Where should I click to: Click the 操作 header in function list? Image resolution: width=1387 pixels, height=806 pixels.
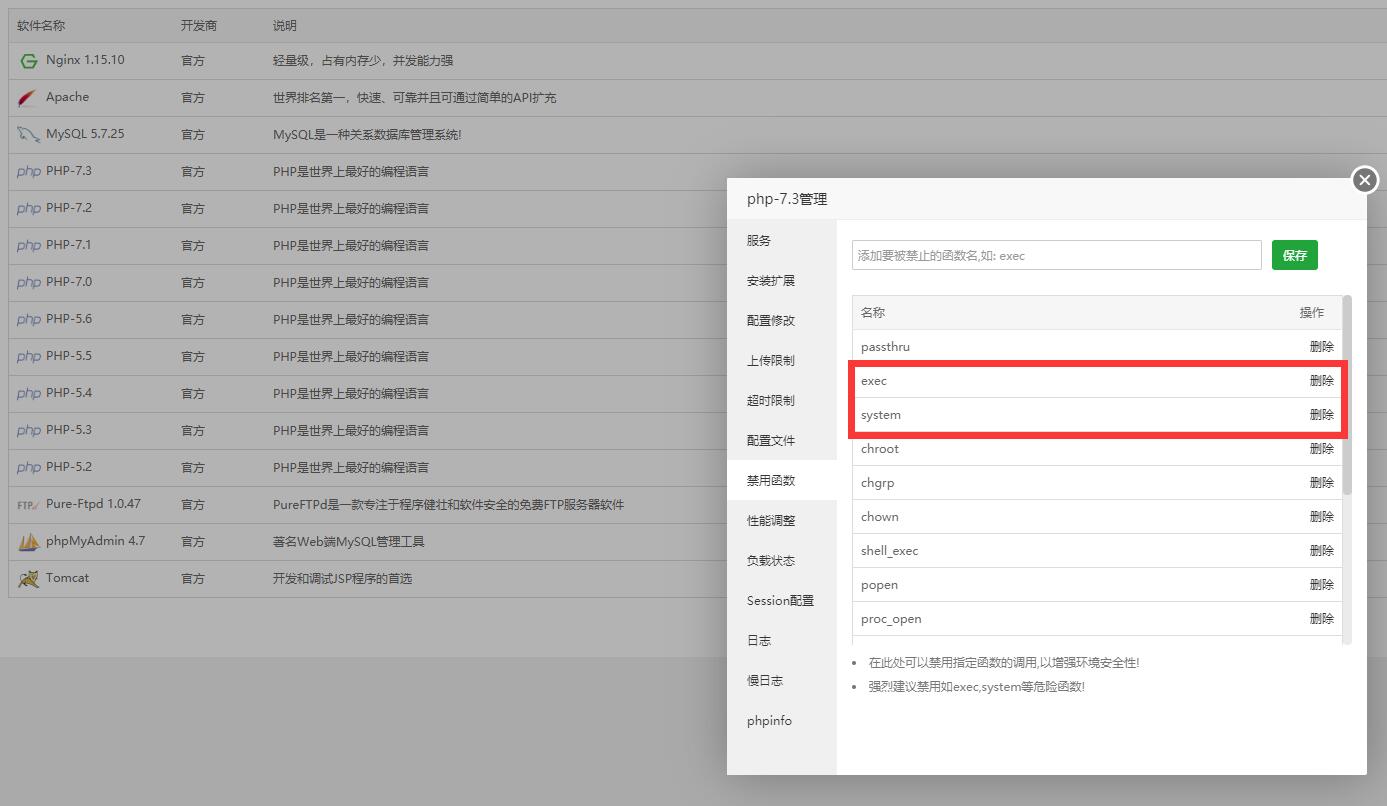pyautogui.click(x=1312, y=313)
